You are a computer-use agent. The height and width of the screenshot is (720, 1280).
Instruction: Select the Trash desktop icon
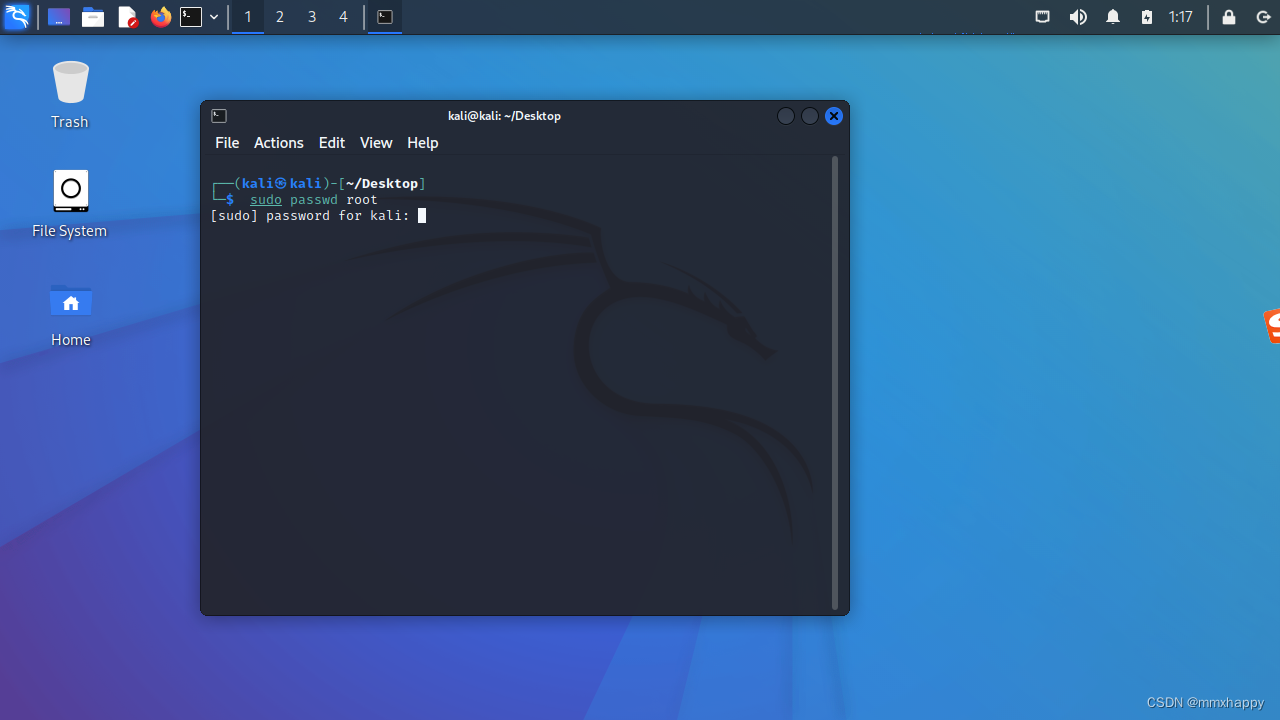pos(70,95)
